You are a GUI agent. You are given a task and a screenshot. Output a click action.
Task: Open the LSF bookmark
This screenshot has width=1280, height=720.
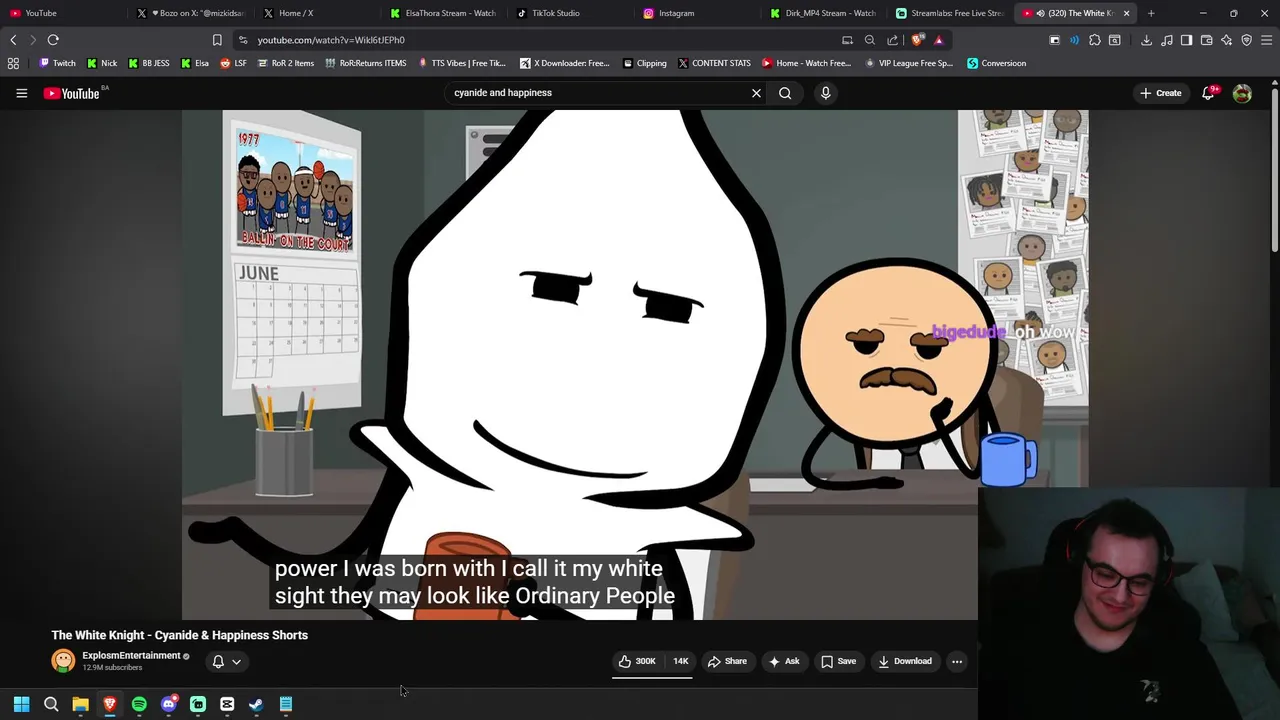(233, 63)
